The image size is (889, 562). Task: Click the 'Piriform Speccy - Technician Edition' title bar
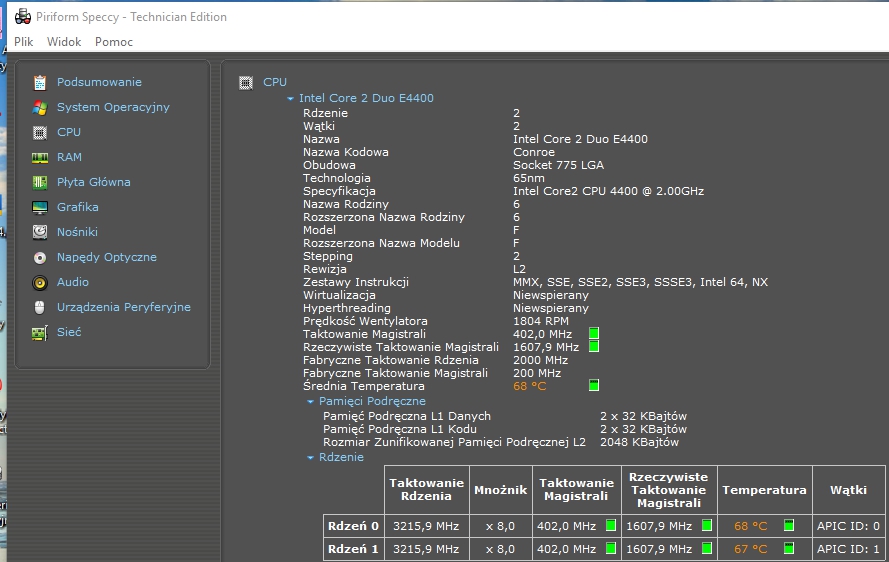click(132, 17)
